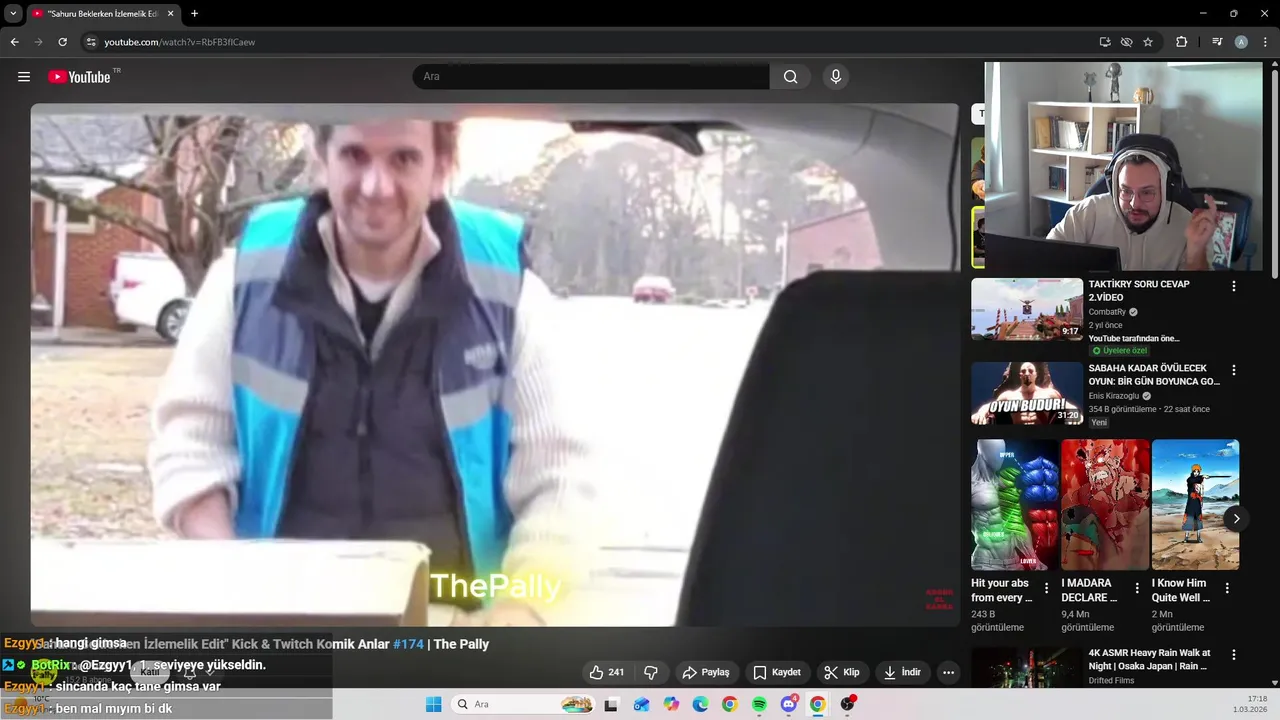Open options for SABAHA KADAR ÖVÜLECEK video

(x=1233, y=370)
